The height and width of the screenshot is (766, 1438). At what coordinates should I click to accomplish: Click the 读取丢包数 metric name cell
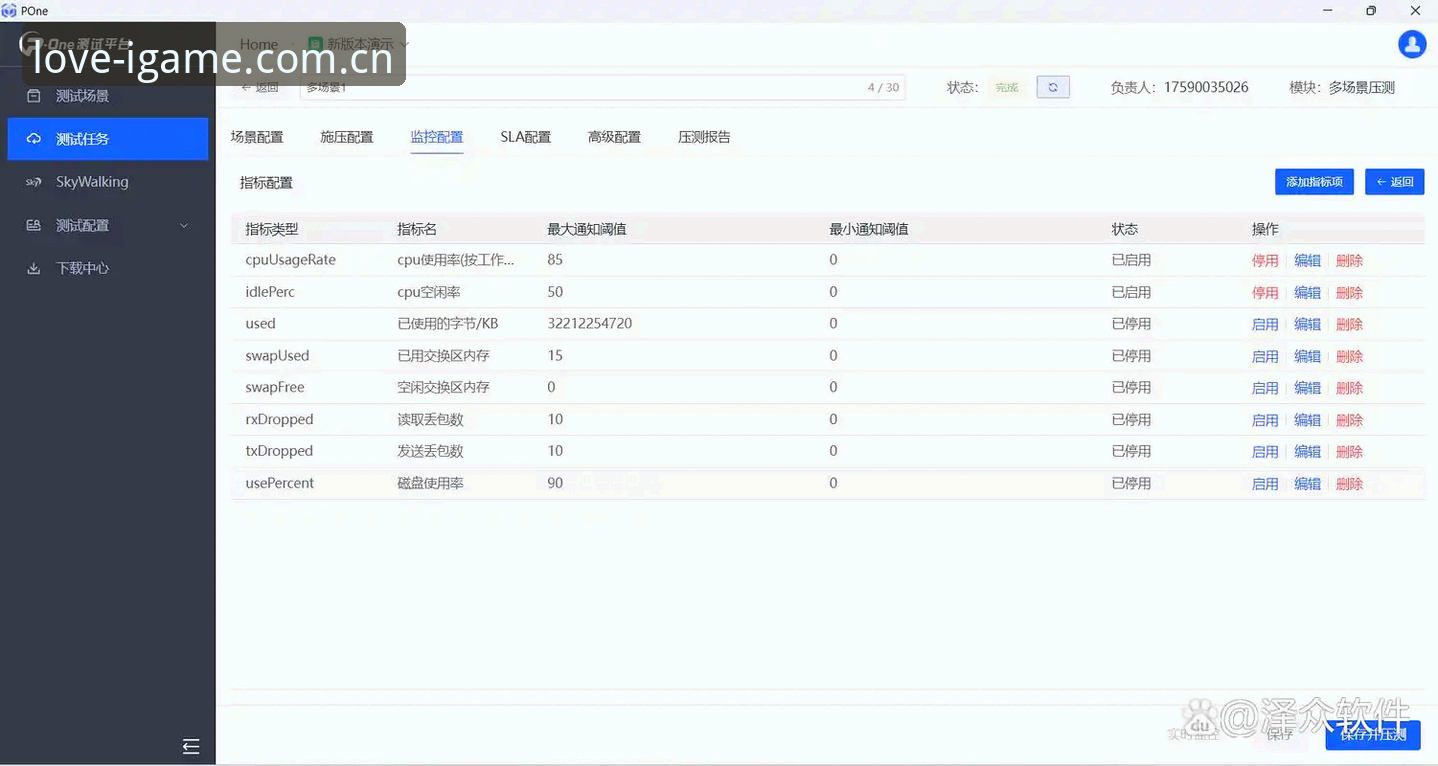pyautogui.click(x=430, y=420)
